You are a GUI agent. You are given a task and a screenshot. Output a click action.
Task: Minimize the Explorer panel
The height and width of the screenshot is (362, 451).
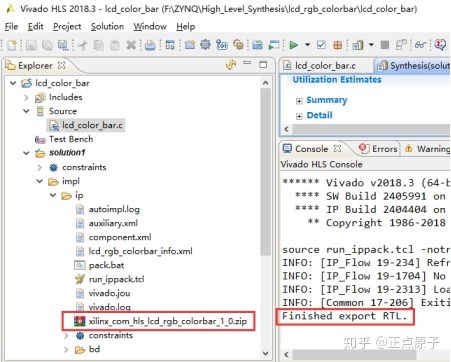[247, 63]
